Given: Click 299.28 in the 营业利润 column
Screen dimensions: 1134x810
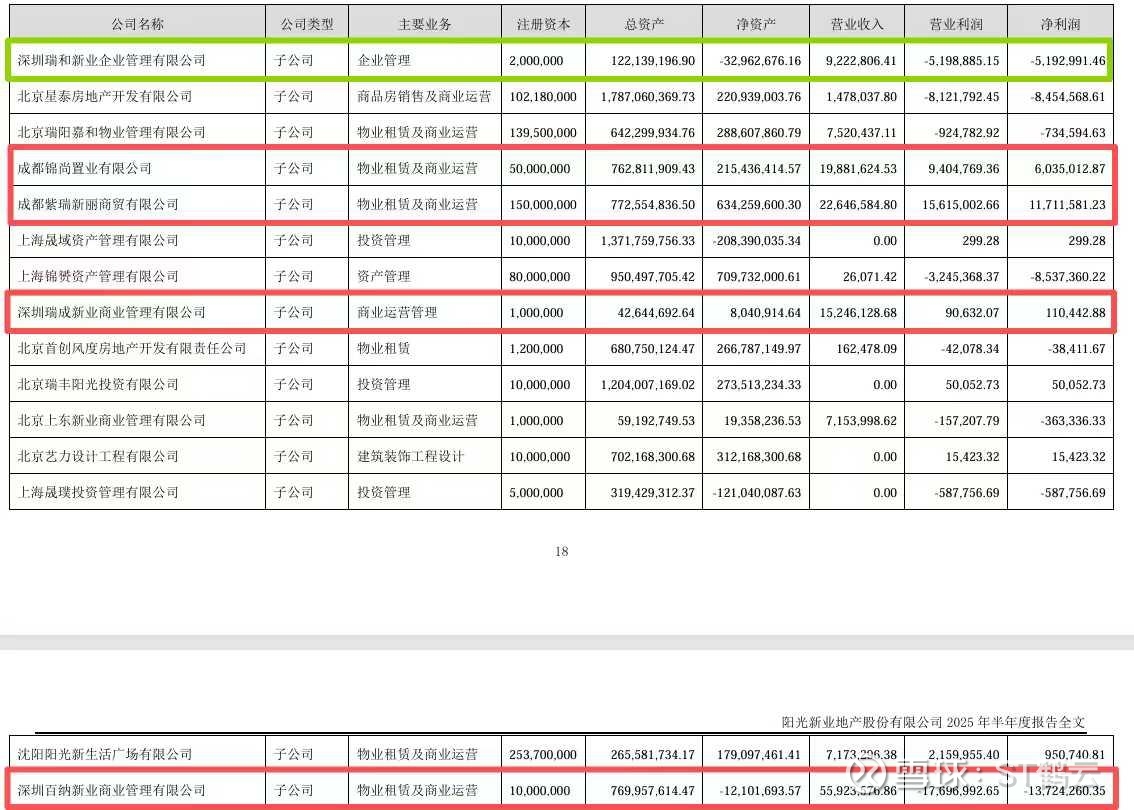Looking at the screenshot, I should click(981, 241).
